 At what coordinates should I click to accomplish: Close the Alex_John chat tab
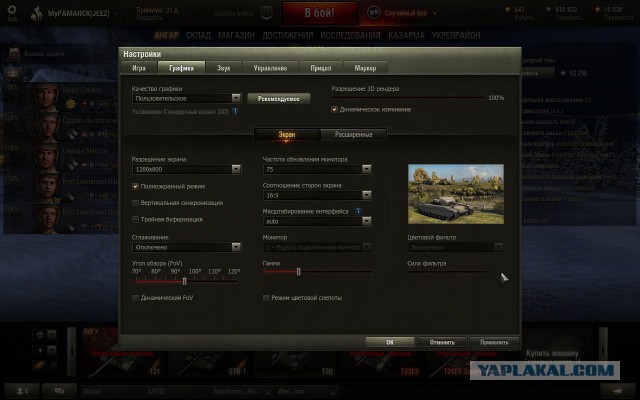(x=334, y=391)
